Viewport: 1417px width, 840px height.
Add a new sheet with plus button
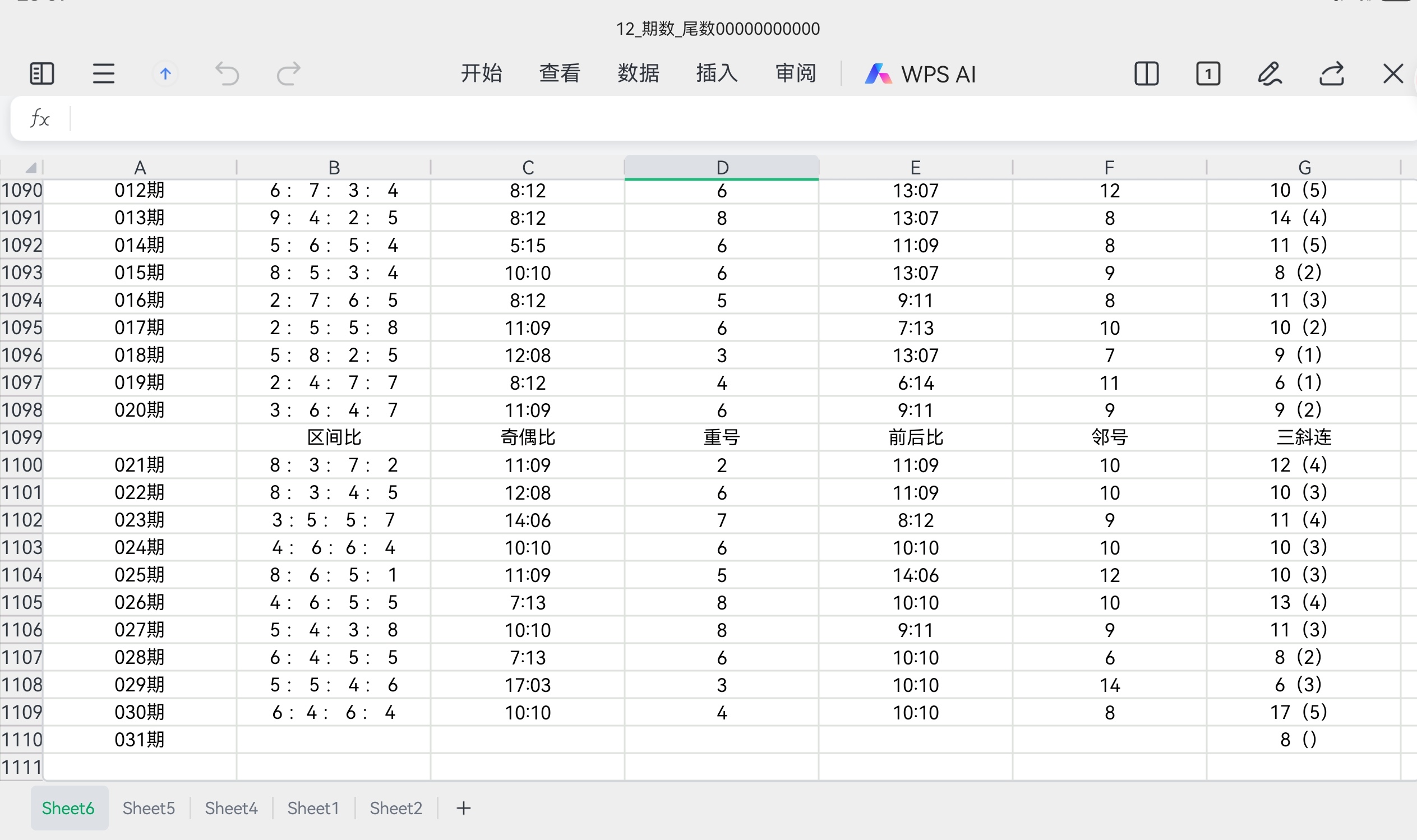(464, 807)
